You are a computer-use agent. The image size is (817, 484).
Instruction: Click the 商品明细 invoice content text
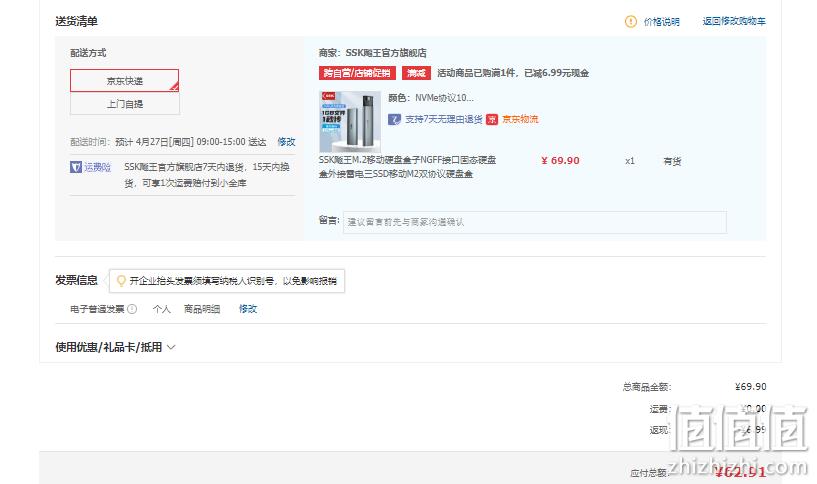point(202,309)
